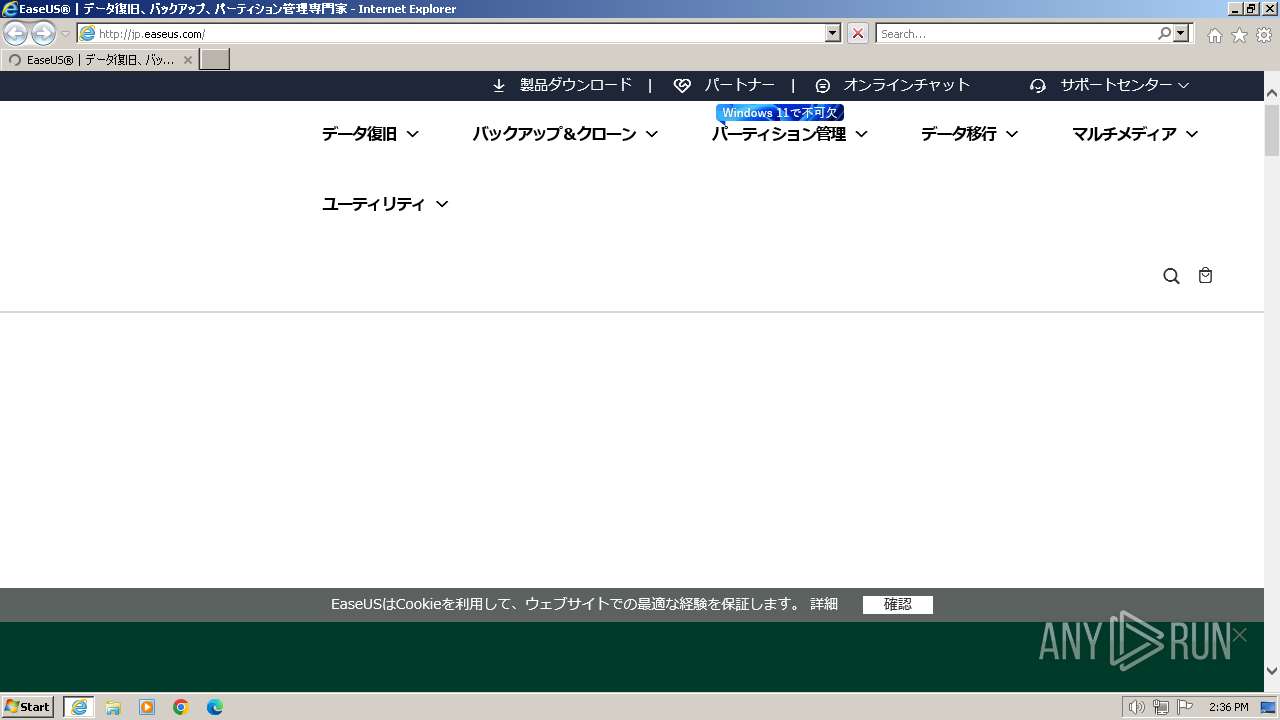The width and height of the screenshot is (1280, 720).
Task: Click the 詳細 cookie details link
Action: (x=824, y=604)
